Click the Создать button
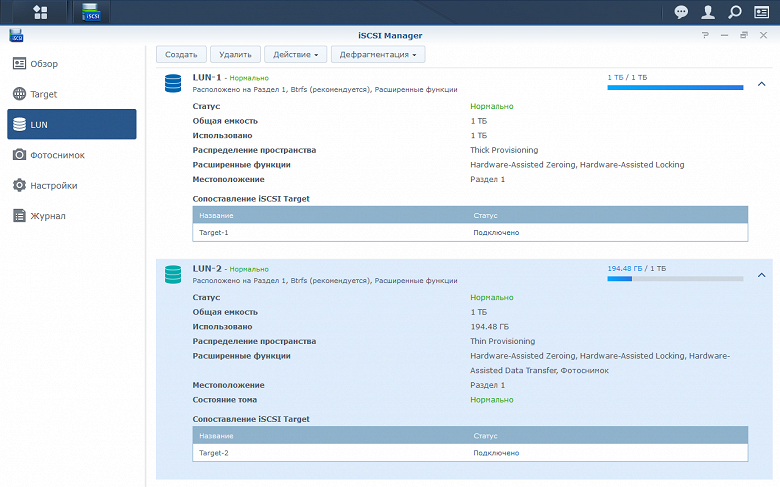Image resolution: width=780 pixels, height=487 pixels. [x=181, y=55]
